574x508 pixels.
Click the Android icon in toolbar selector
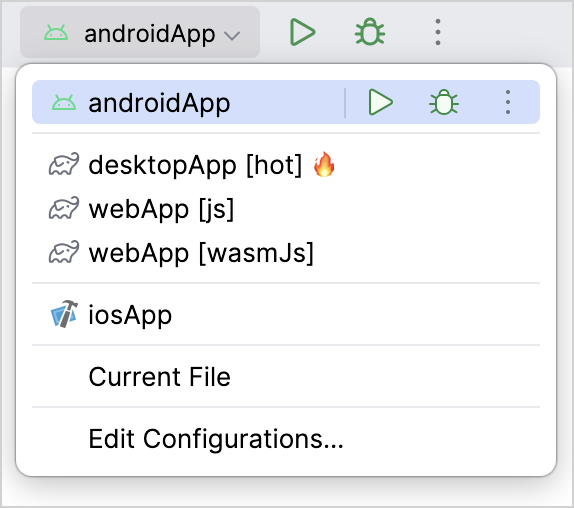[x=56, y=32]
